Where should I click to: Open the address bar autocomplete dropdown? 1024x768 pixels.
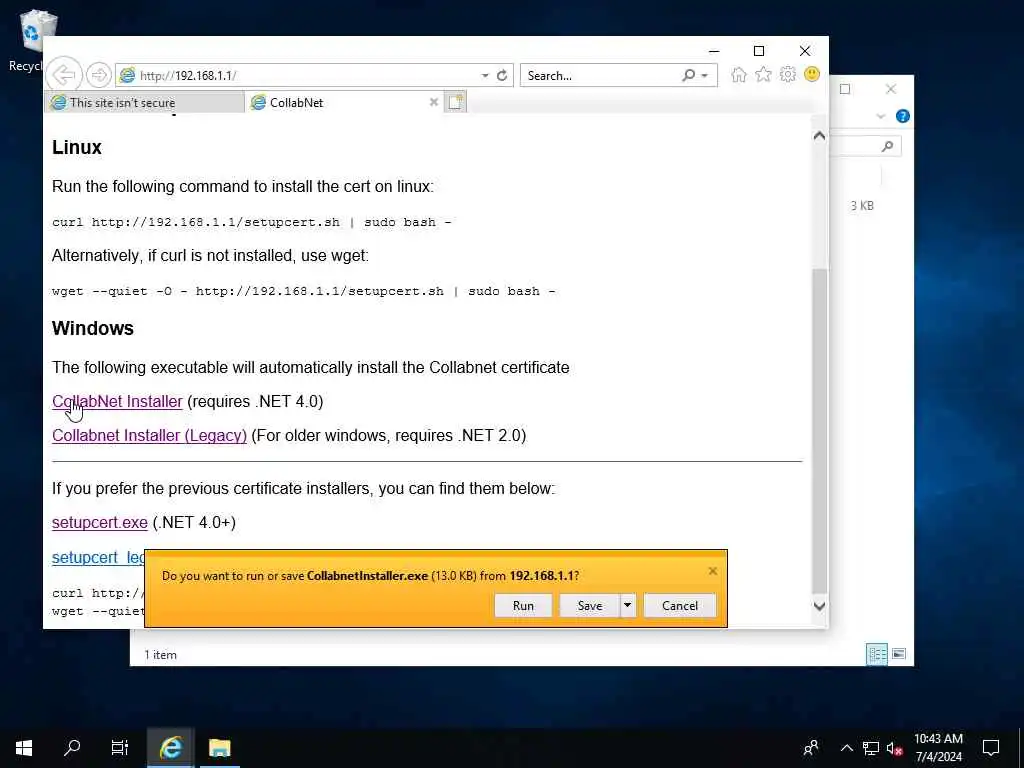(485, 76)
